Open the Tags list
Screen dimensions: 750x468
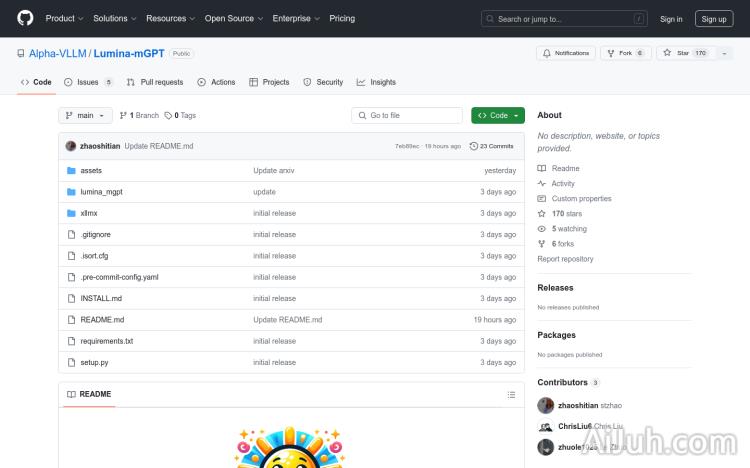180,115
